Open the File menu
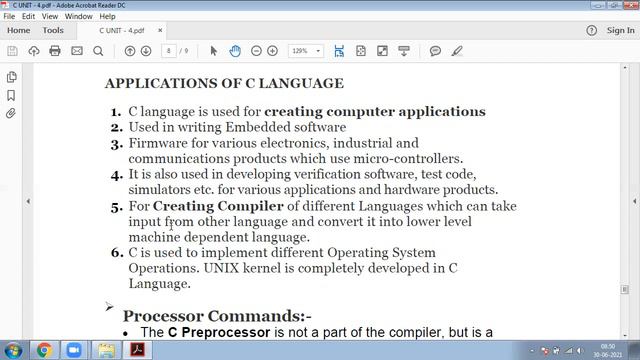This screenshot has height=360, width=640. (9, 16)
